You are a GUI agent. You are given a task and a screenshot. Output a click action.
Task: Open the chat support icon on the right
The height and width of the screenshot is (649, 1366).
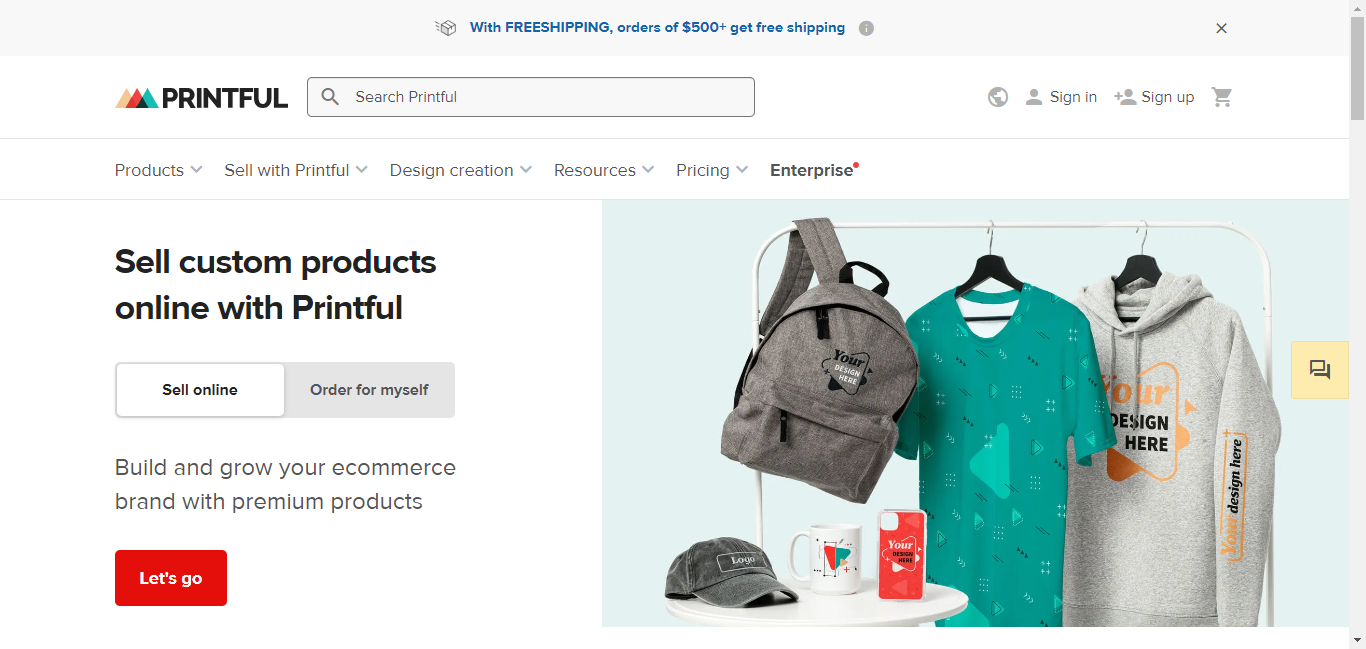coord(1319,369)
